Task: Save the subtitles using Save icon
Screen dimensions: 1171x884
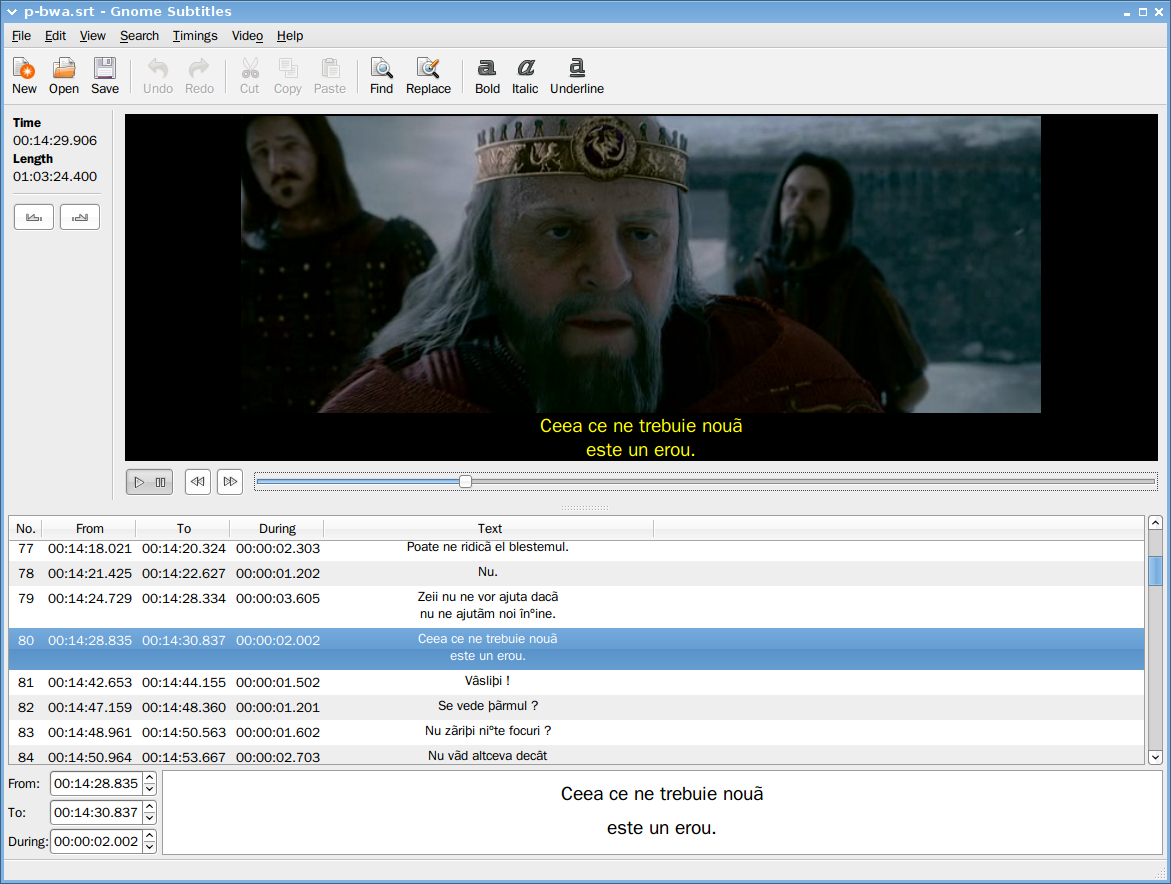Action: (105, 76)
